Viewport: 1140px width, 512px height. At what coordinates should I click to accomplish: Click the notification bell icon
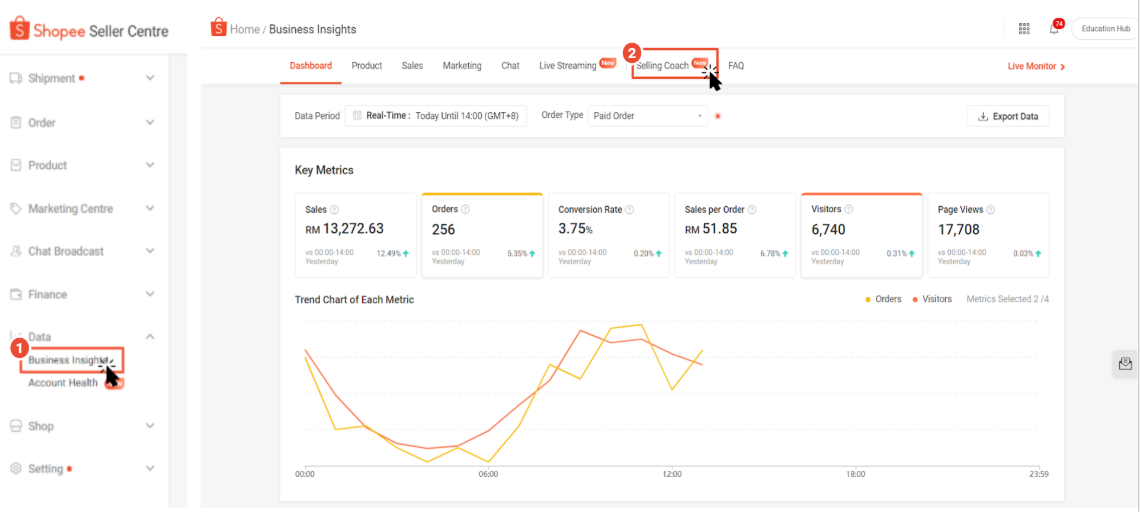[x=1054, y=29]
